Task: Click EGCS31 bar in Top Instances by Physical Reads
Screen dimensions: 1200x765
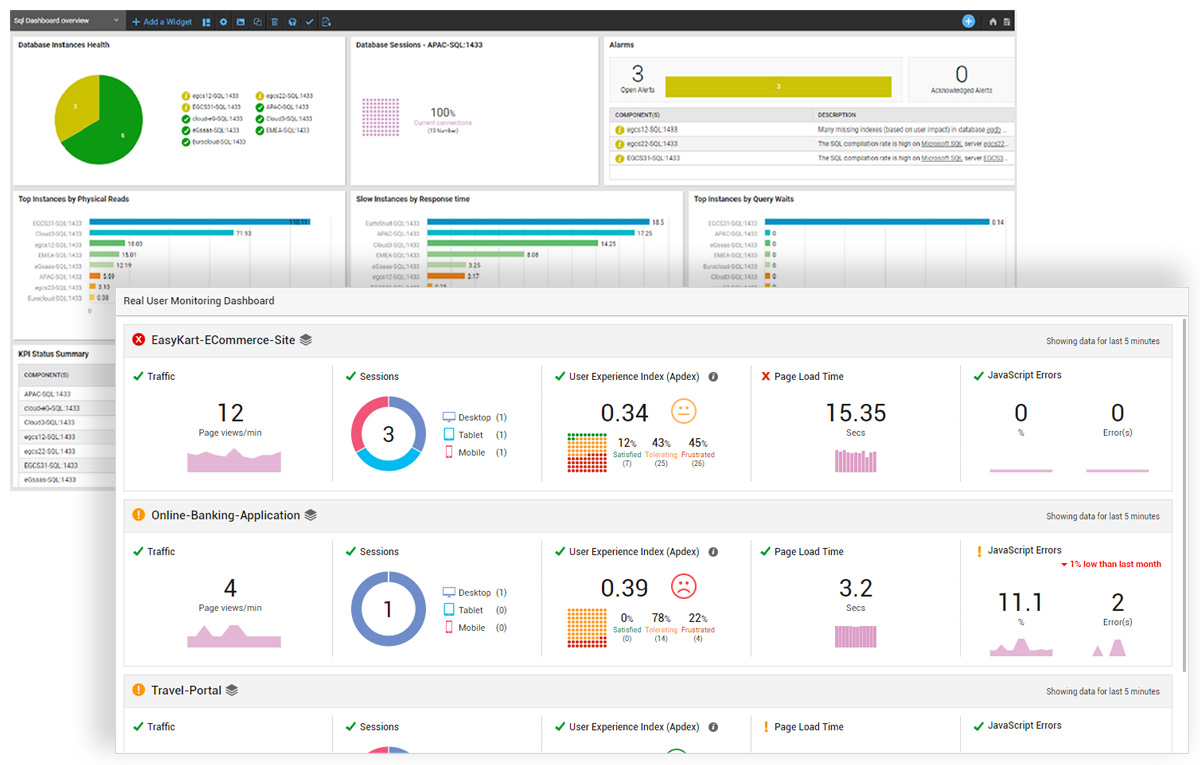Action: tap(199, 222)
